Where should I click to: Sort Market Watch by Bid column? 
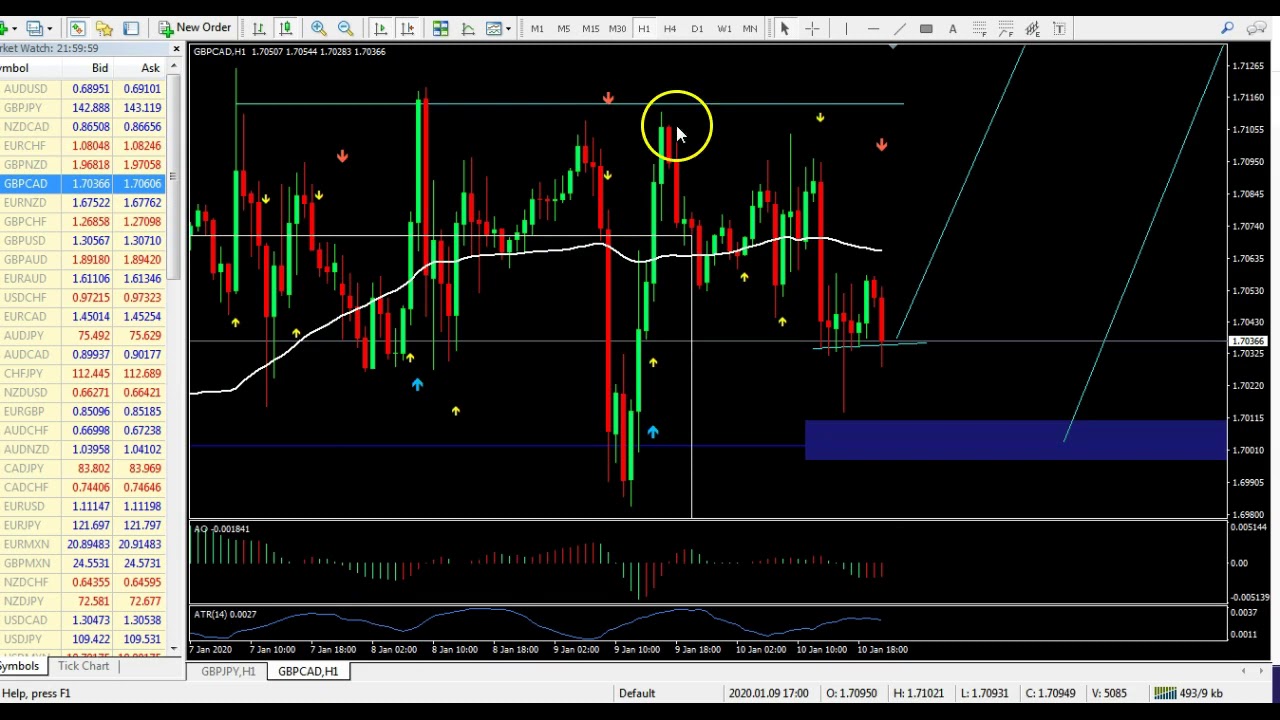coord(100,68)
